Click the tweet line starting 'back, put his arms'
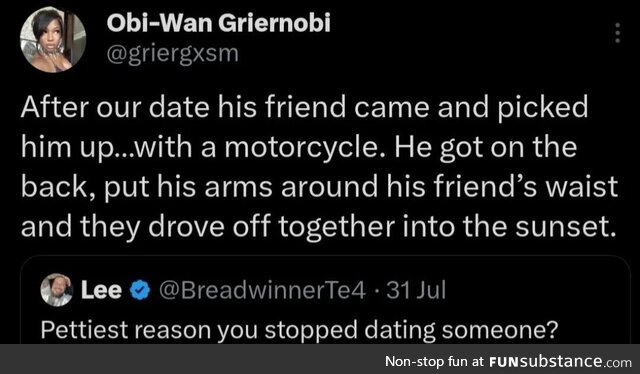Image resolution: width=640 pixels, height=374 pixels. [x=320, y=186]
